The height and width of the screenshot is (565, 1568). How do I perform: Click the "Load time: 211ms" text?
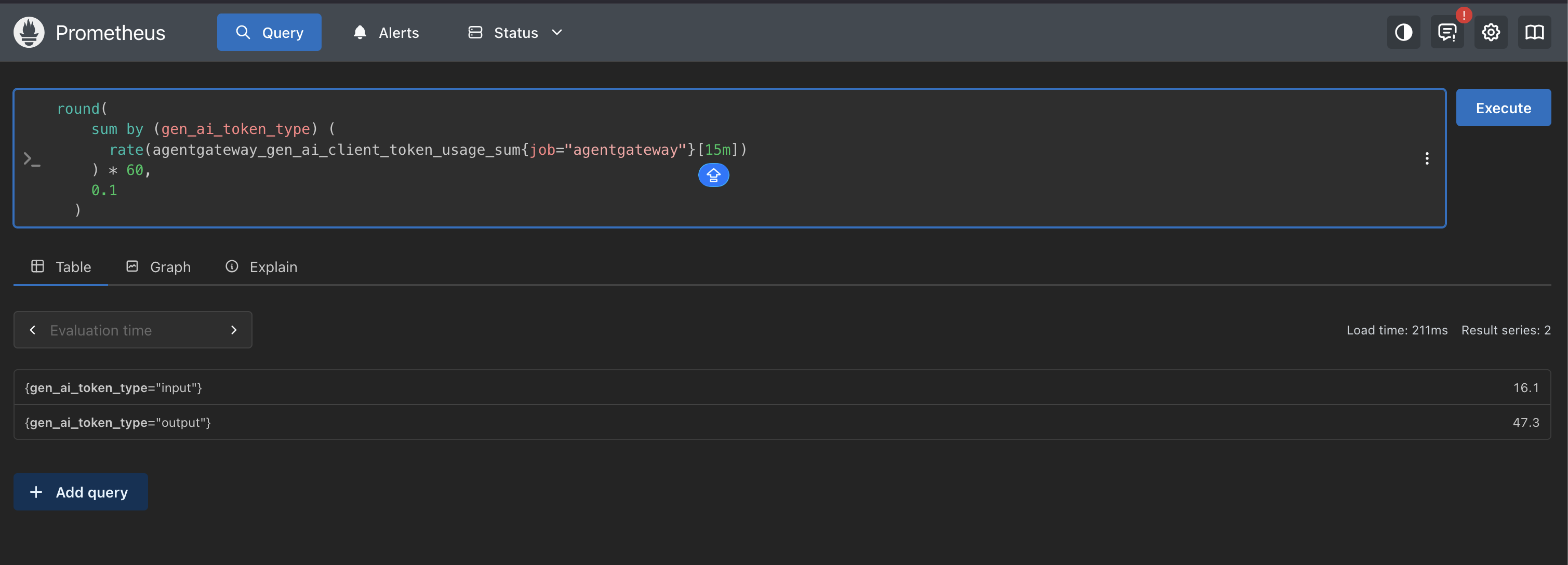pos(1397,330)
